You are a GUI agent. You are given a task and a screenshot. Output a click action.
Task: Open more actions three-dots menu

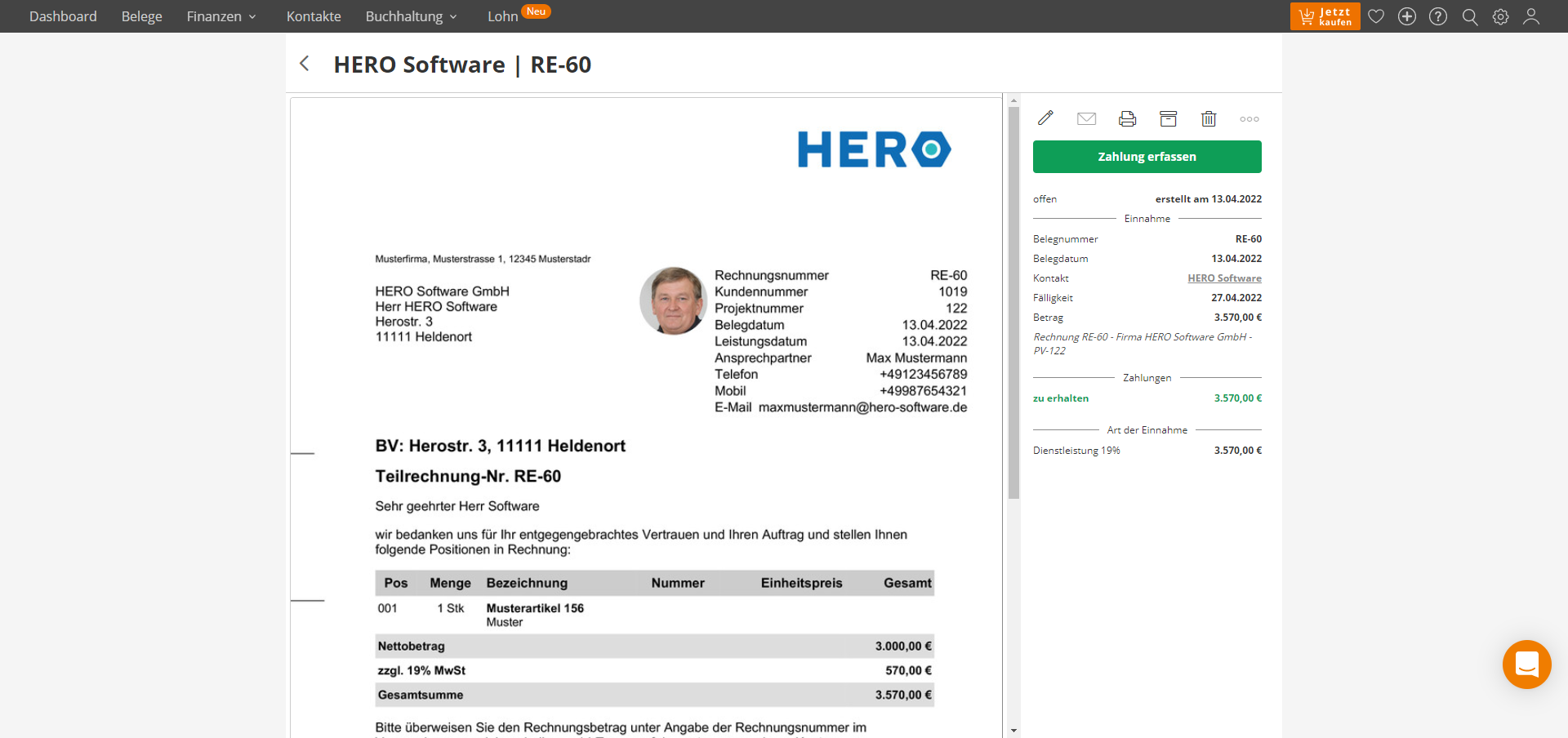coord(1249,119)
